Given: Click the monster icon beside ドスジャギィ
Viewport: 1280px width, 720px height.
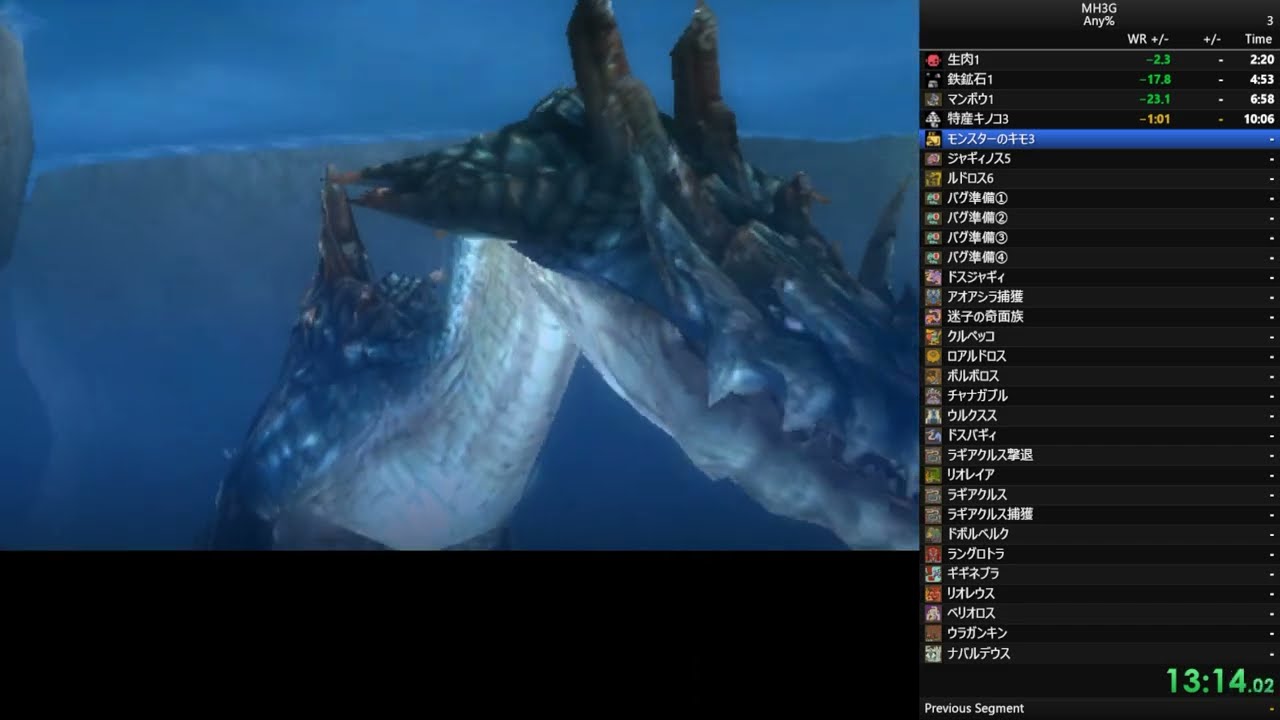Looking at the screenshot, I should pos(933,277).
